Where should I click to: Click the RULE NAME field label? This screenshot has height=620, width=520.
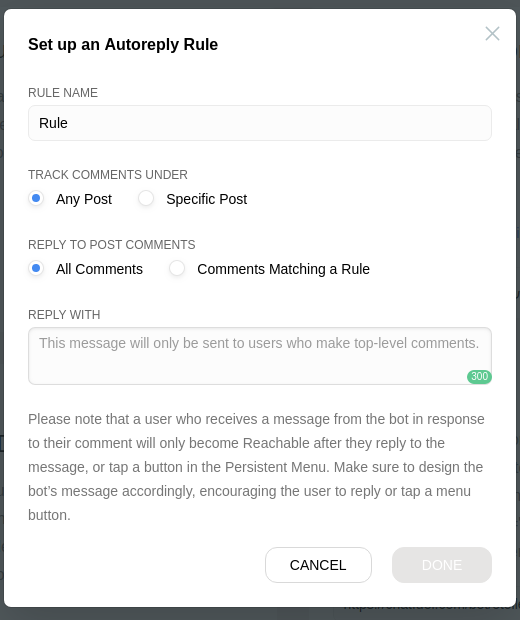click(x=63, y=93)
